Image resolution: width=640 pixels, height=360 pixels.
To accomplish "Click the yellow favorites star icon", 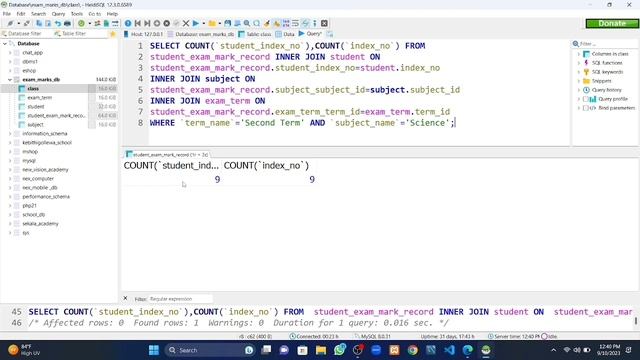I will pyautogui.click(x=113, y=34).
